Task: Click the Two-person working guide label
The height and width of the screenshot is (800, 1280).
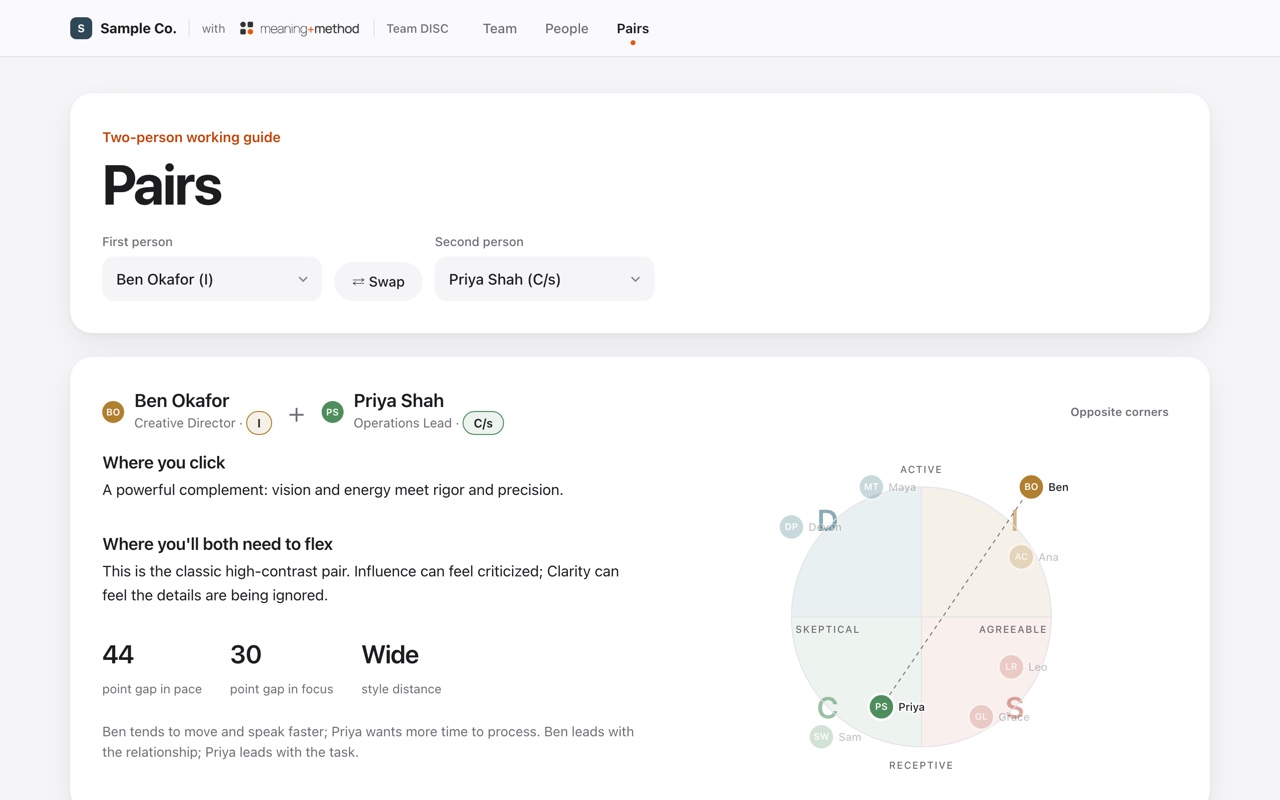Action: coord(191,137)
